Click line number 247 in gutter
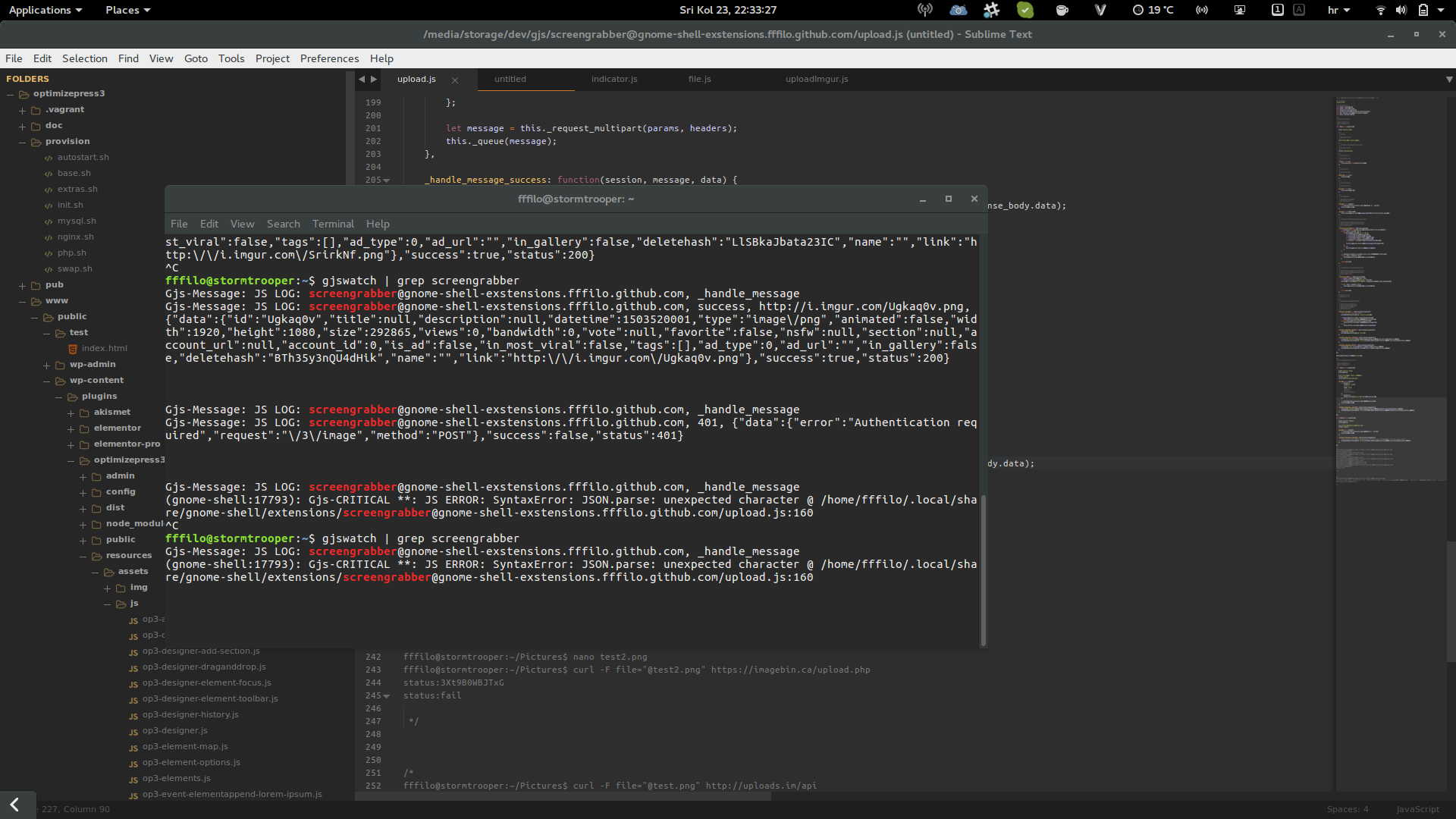 (373, 722)
